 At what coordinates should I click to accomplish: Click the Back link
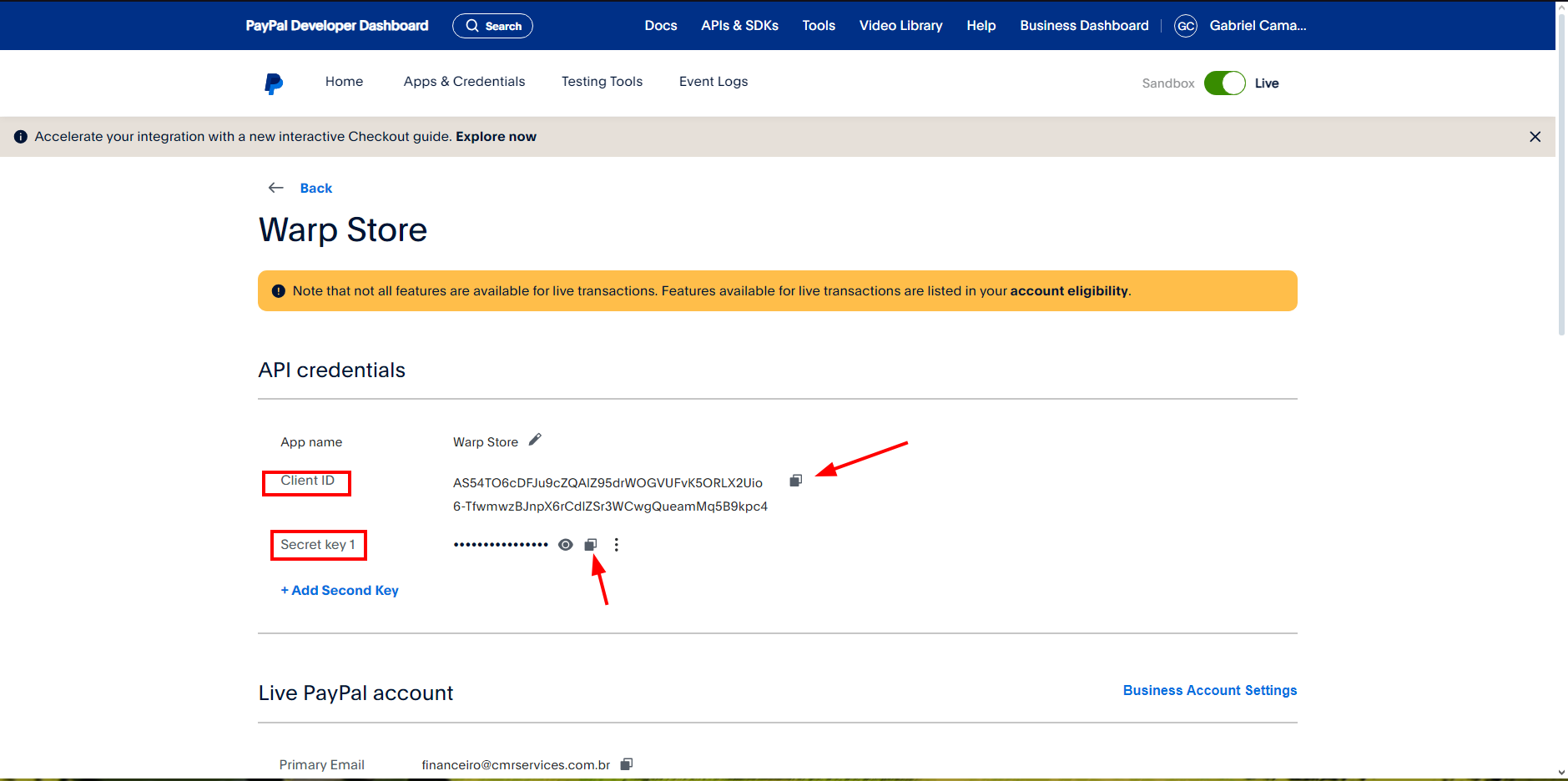coord(316,189)
